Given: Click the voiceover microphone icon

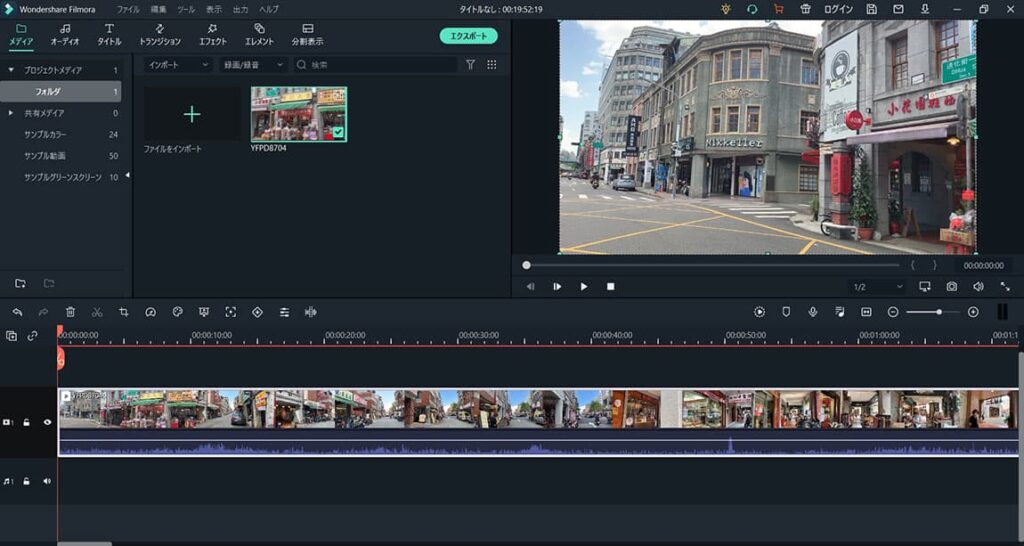Looking at the screenshot, I should [812, 312].
